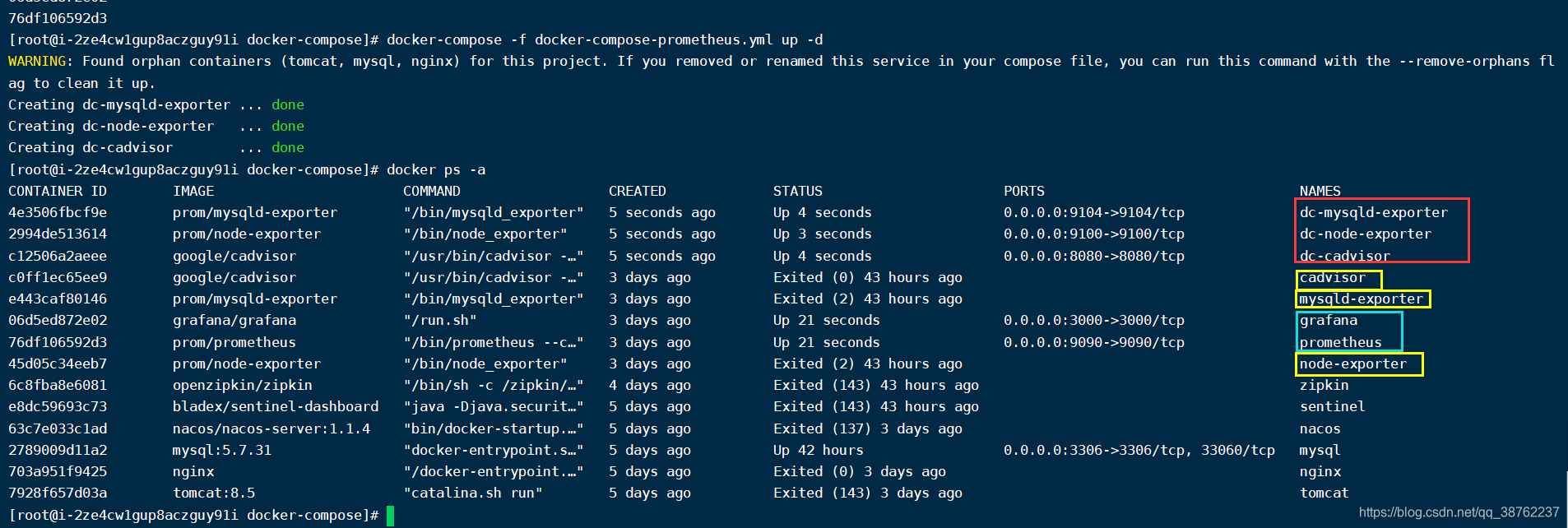Click the CREATED column header
The height and width of the screenshot is (528, 1568).
point(638,191)
